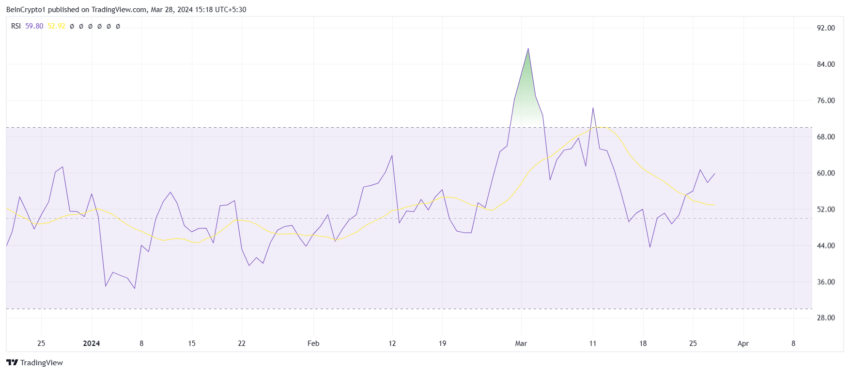Click the purple RSI value 59.80
The width and height of the screenshot is (850, 373).
34,26
